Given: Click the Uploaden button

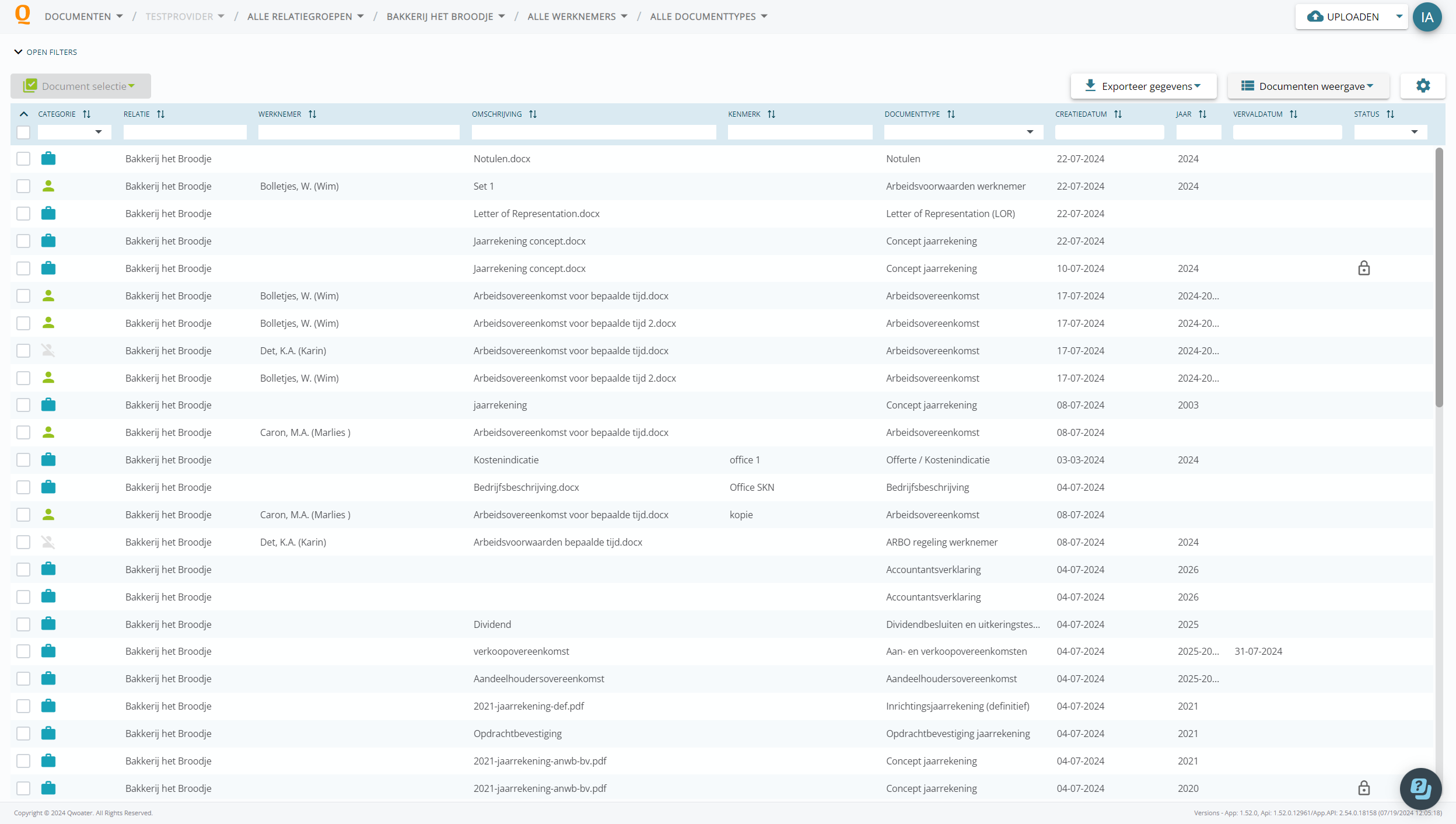Looking at the screenshot, I should tap(1343, 17).
